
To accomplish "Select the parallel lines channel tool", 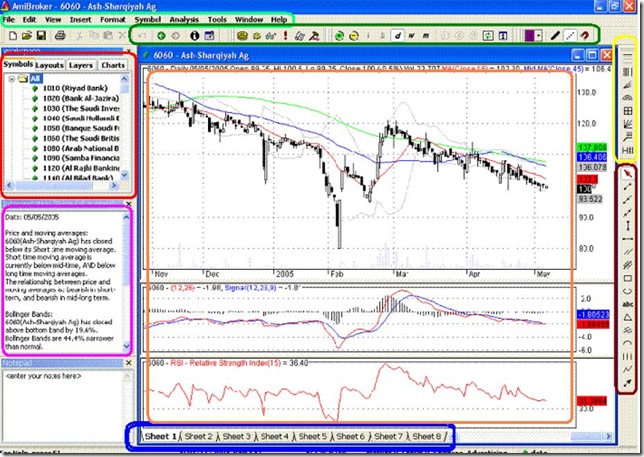I will 627,252.
